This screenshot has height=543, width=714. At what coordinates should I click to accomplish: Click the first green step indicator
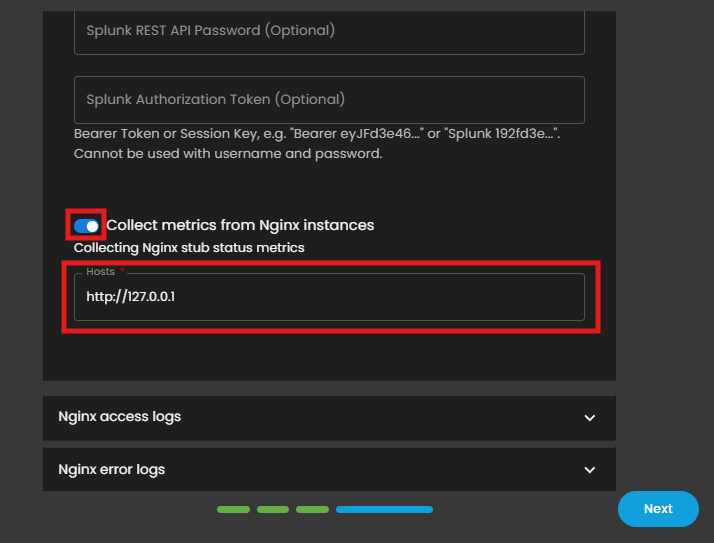click(x=233, y=510)
